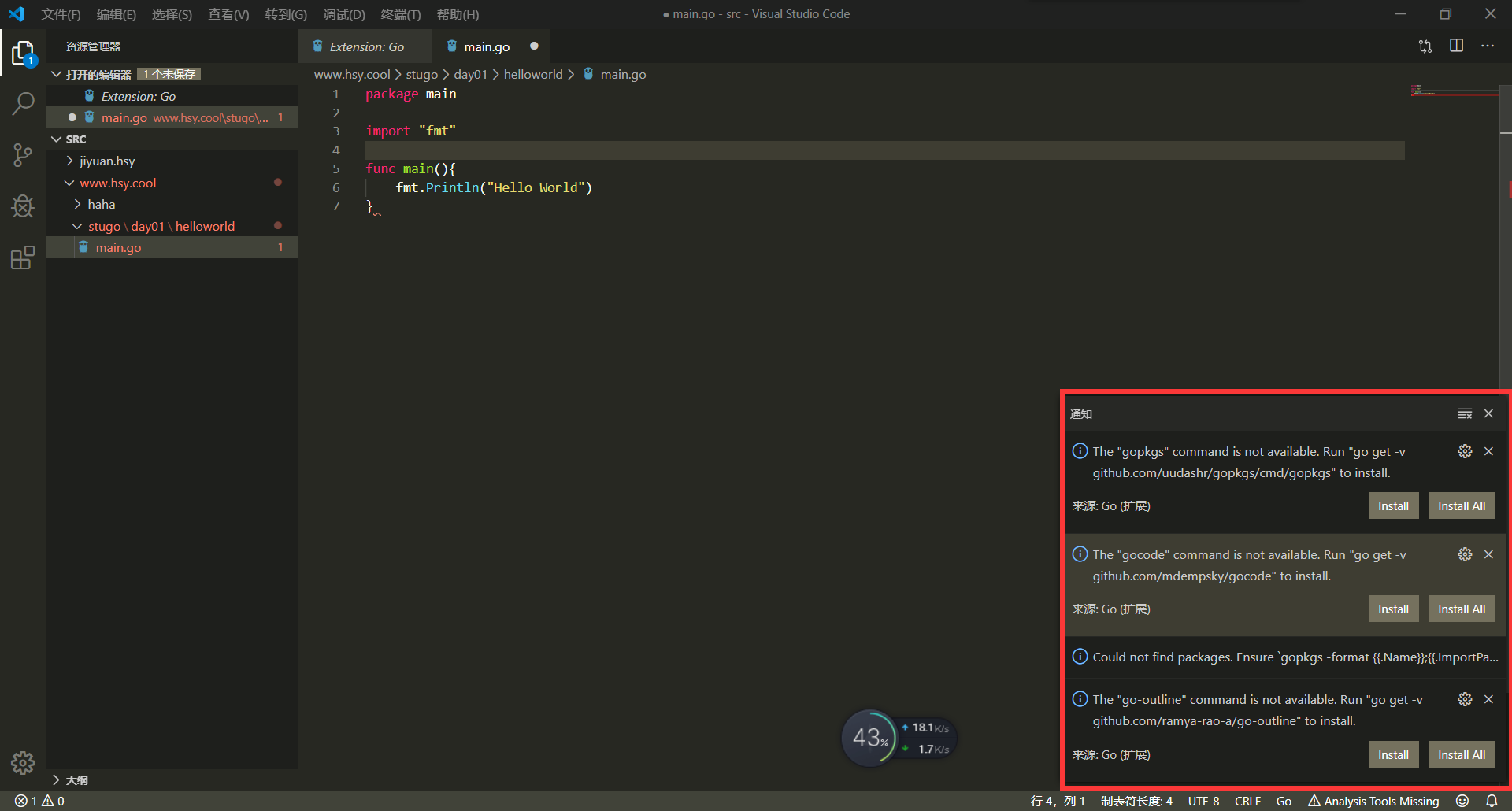Viewport: 1512px width, 811px height.
Task: Open the 查看(V) menu
Action: coord(228,14)
